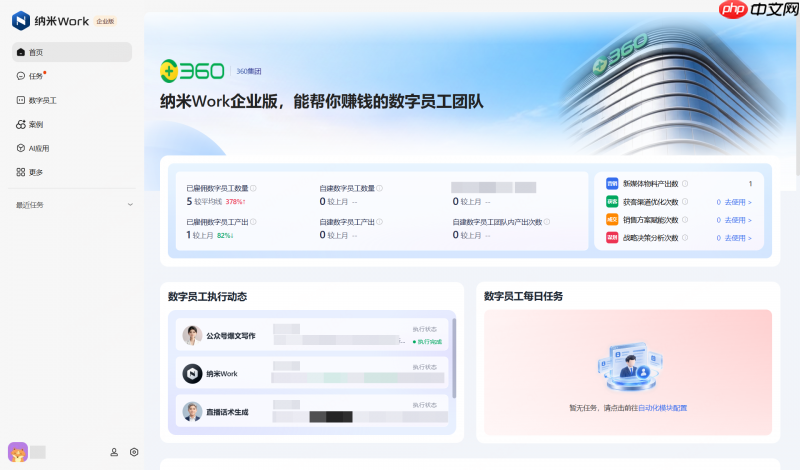Expand the 最近任务 chevron

[x=130, y=205]
